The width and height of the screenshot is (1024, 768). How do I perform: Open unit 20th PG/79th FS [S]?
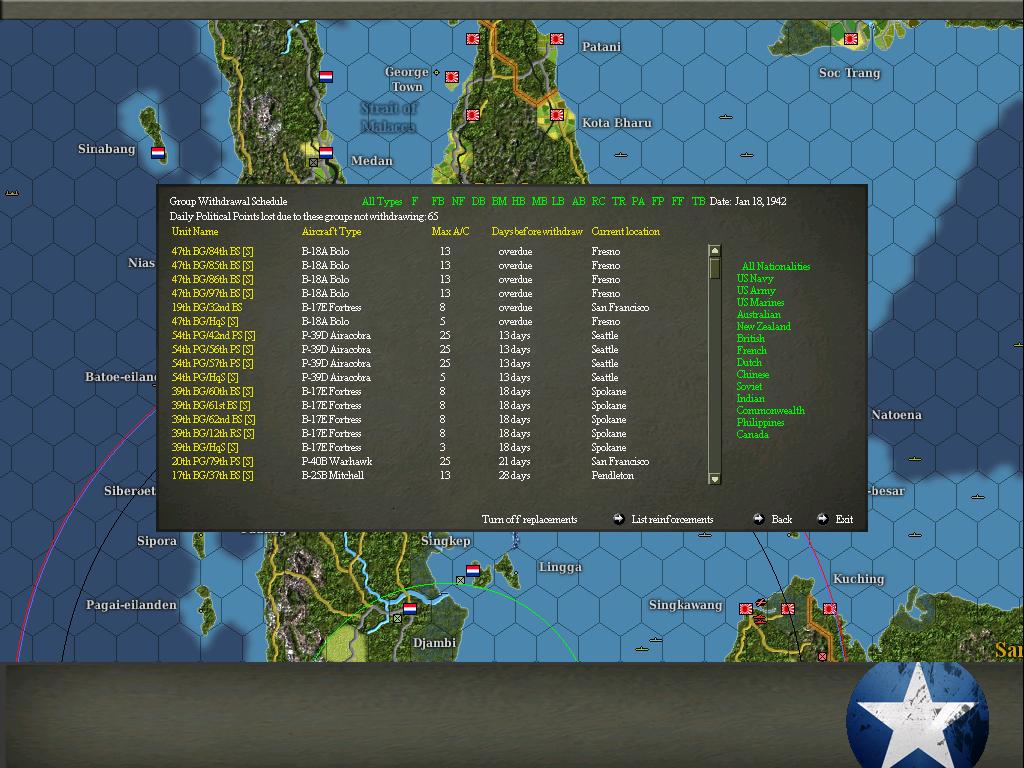tap(212, 462)
